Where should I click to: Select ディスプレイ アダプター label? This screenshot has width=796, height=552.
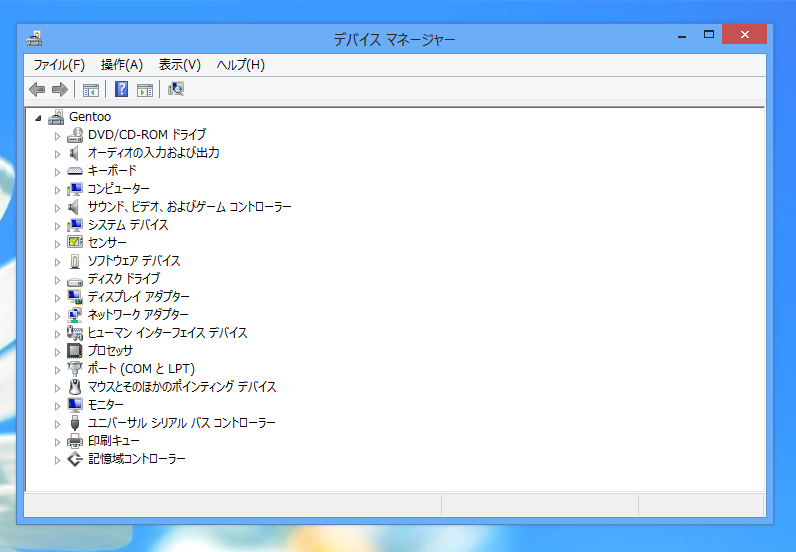pyautogui.click(x=139, y=297)
